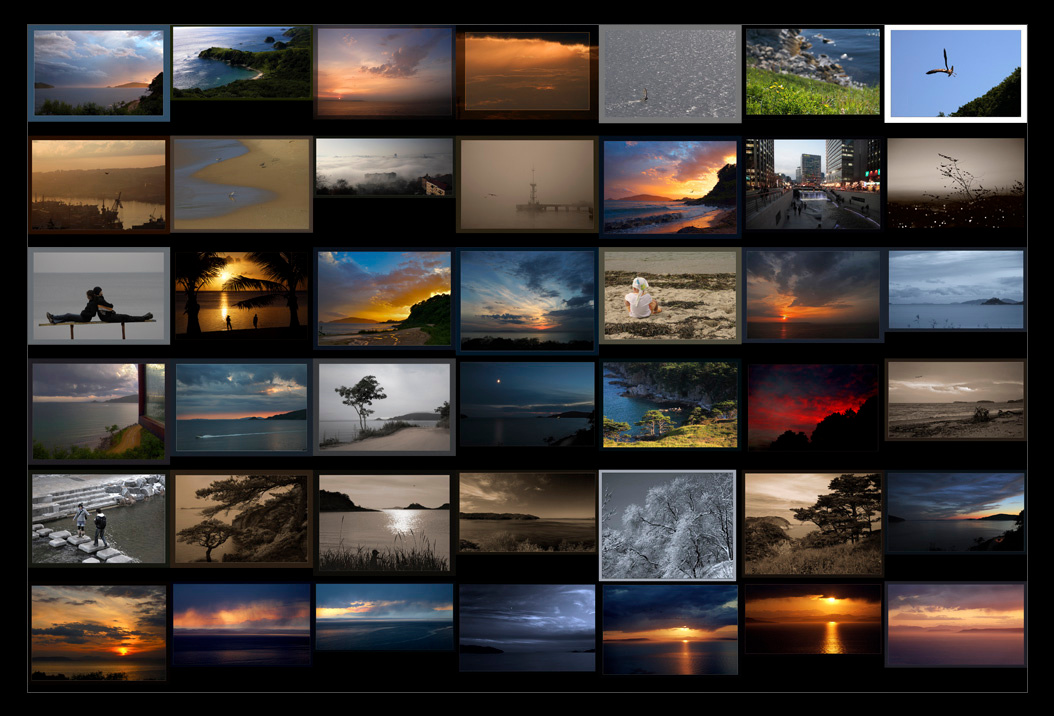Open the bottom-left orange sunset with dark clouds
The width and height of the screenshot is (1054, 716).
point(99,633)
